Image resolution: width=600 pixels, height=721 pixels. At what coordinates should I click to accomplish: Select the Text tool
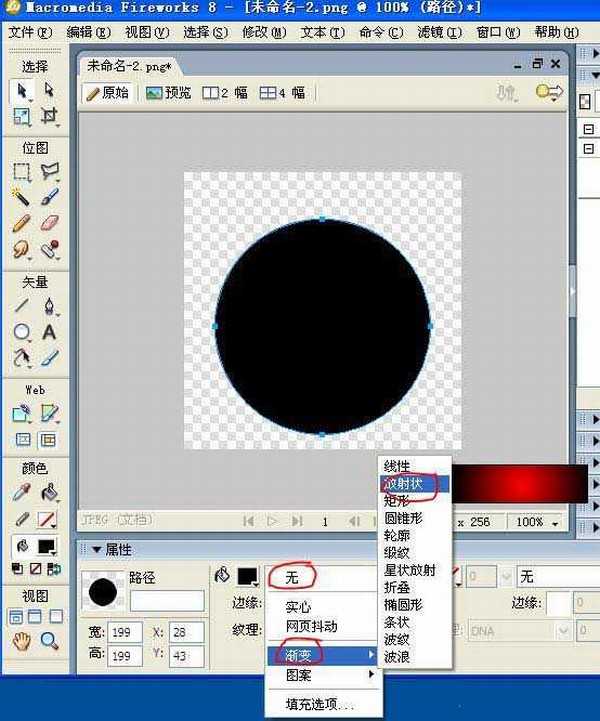49,331
